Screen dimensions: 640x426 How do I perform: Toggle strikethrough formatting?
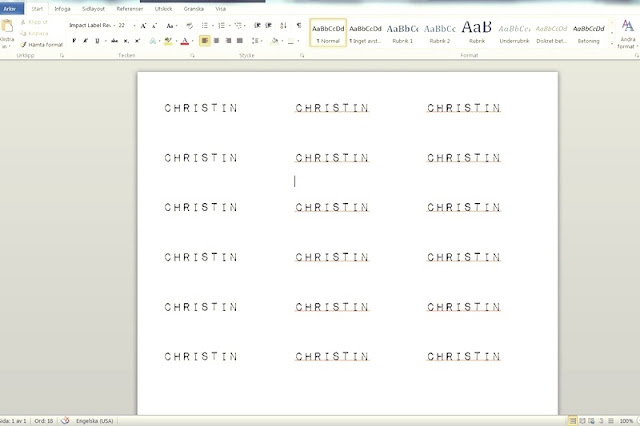pos(114,41)
